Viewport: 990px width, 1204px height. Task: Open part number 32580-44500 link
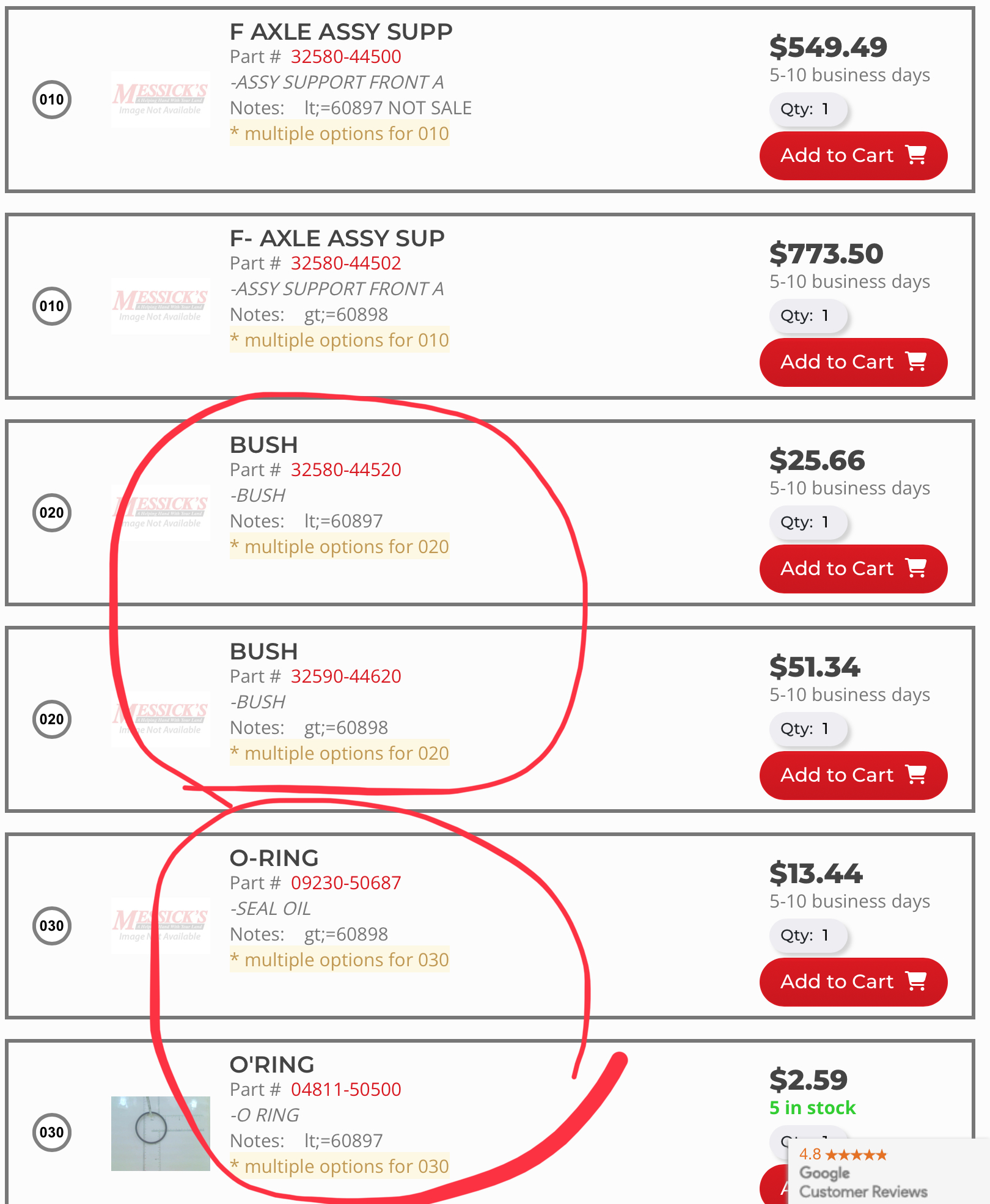[346, 57]
